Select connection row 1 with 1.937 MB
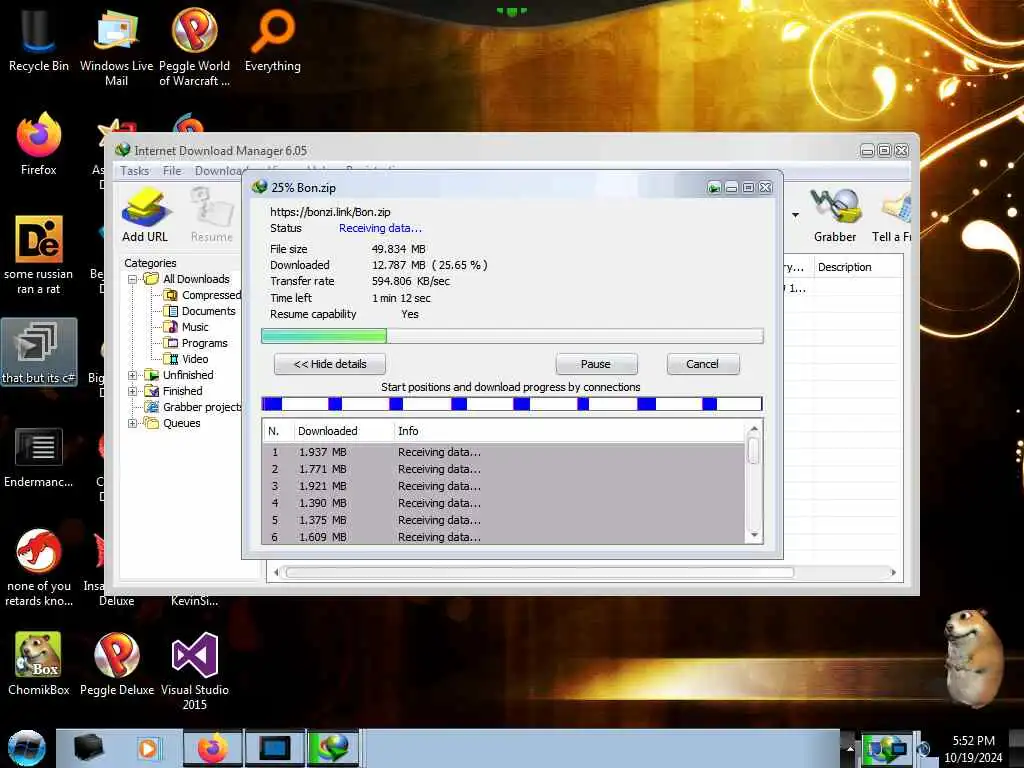The height and width of the screenshot is (768, 1024). click(504, 452)
